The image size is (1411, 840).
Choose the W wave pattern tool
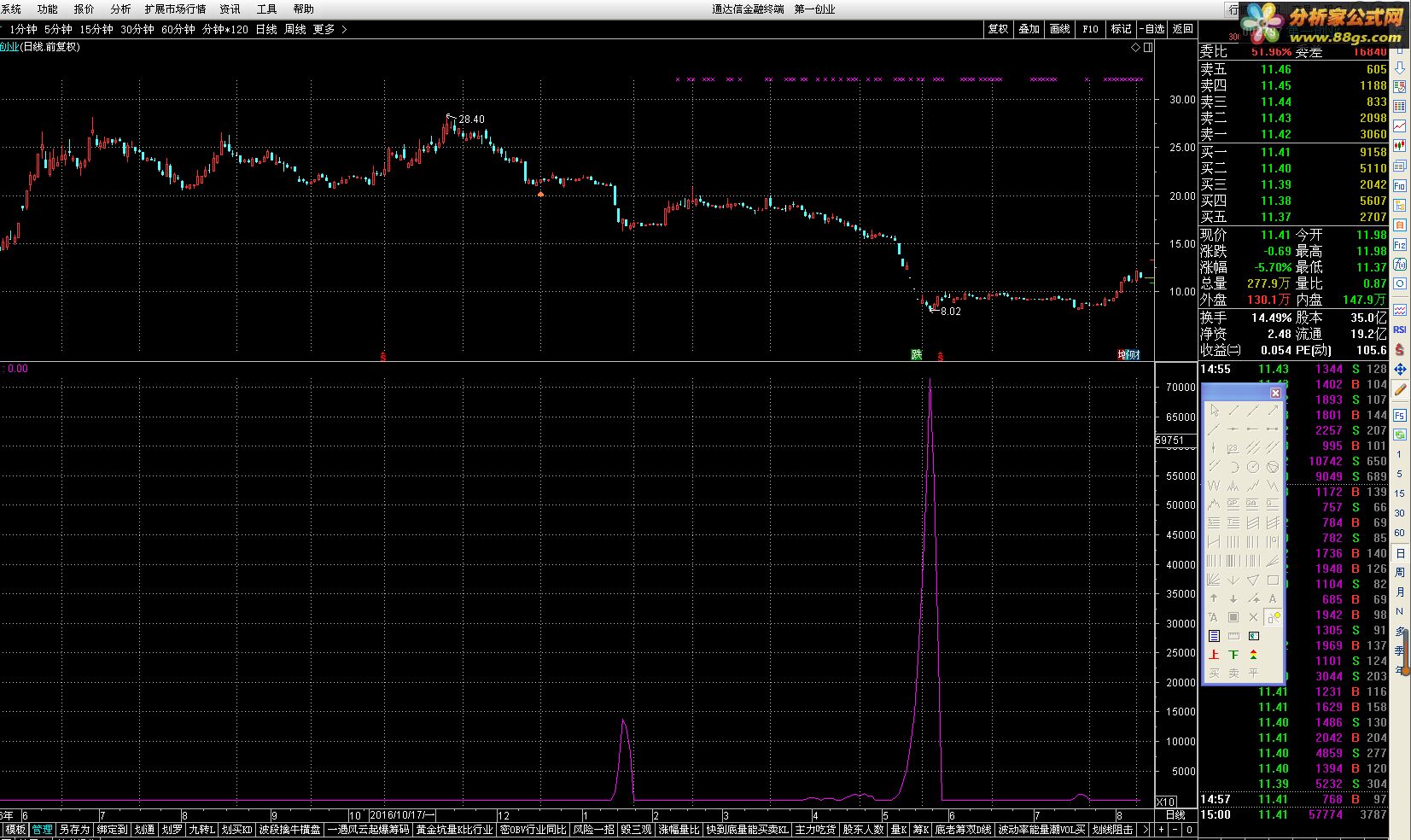[1215, 486]
